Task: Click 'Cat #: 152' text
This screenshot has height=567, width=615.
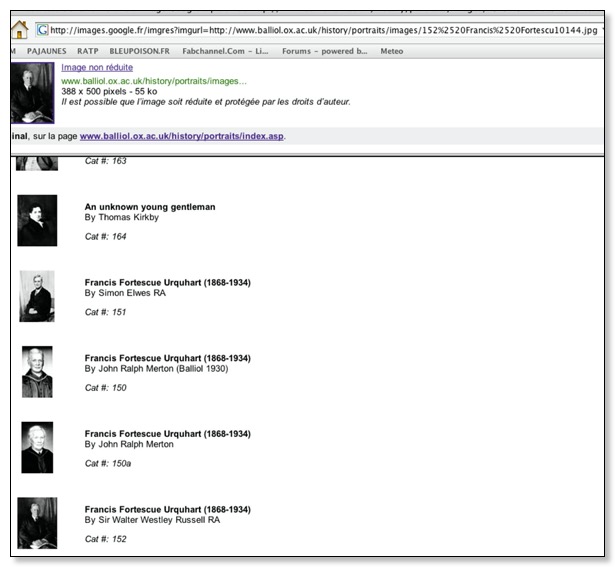Action: click(106, 539)
